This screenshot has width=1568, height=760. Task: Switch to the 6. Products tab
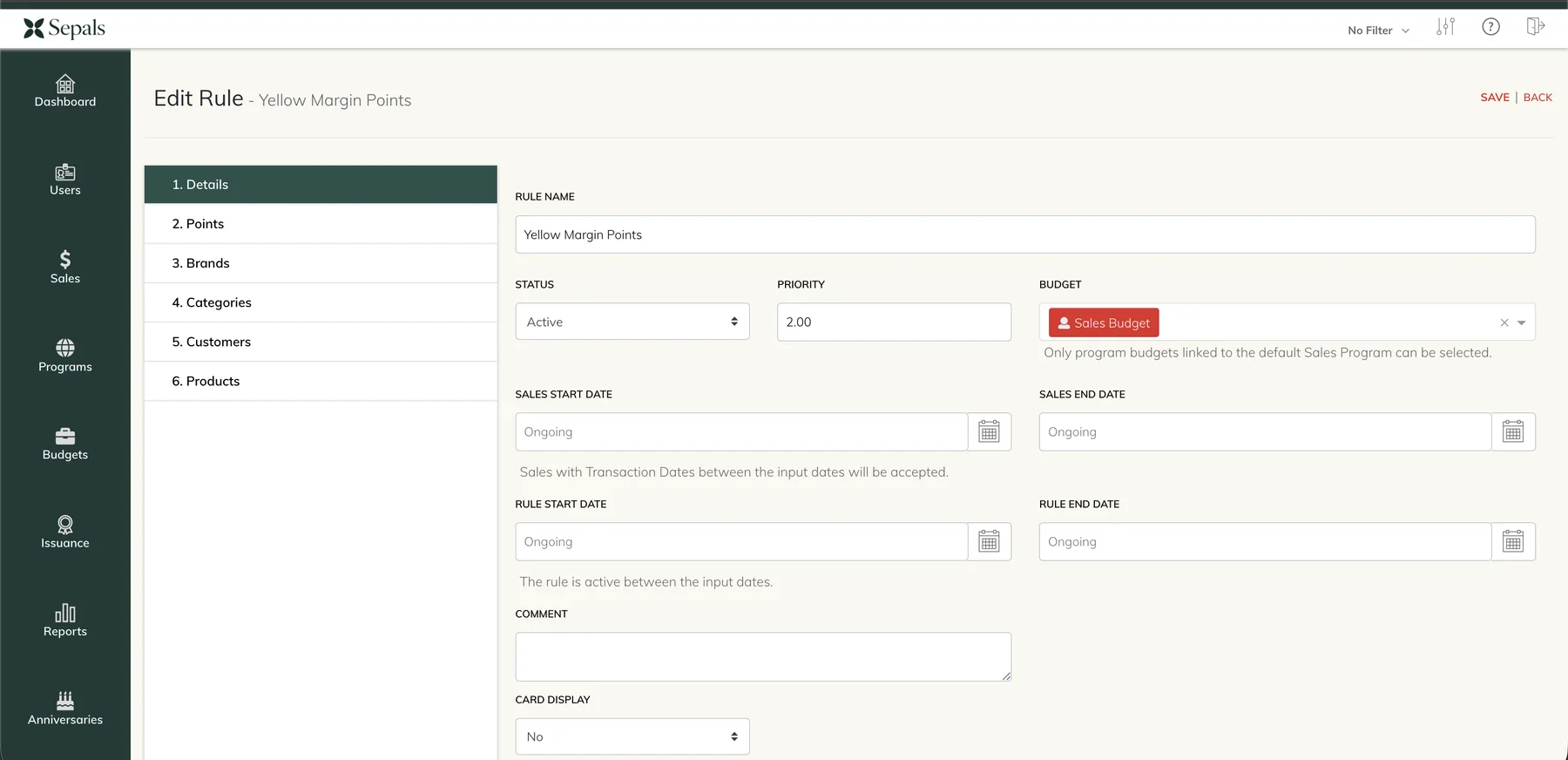321,381
